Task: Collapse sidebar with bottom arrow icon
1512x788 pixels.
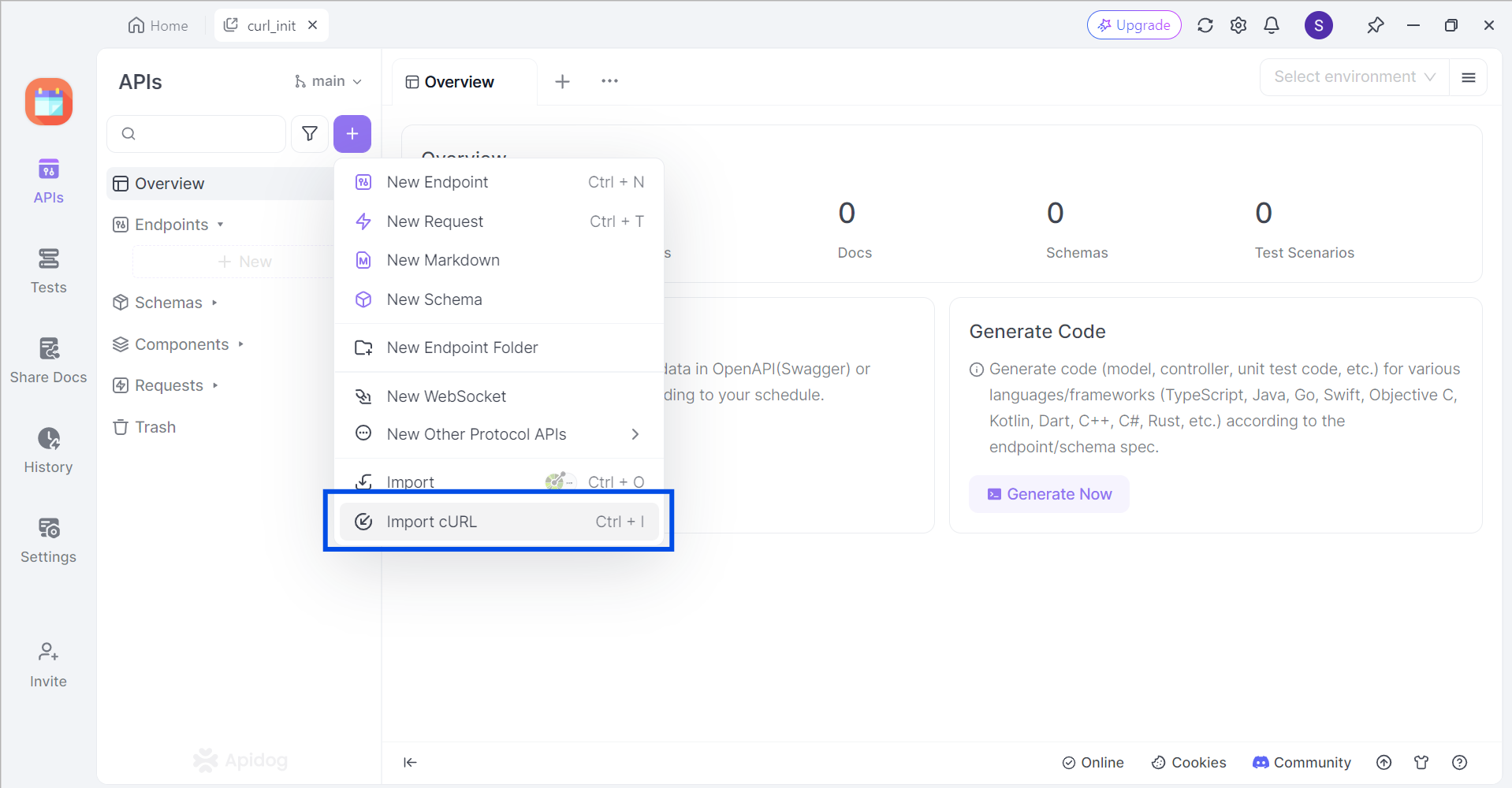Action: (x=410, y=762)
